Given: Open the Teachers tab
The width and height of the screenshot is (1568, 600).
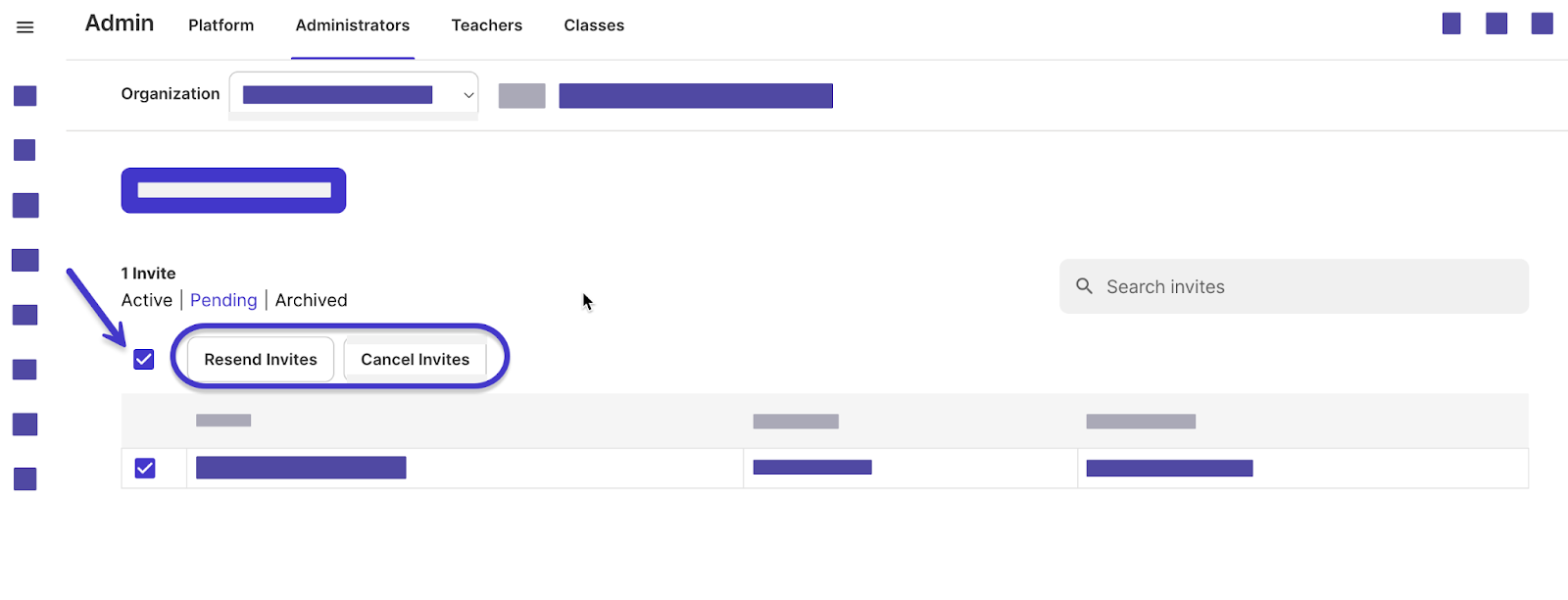Looking at the screenshot, I should click(486, 25).
